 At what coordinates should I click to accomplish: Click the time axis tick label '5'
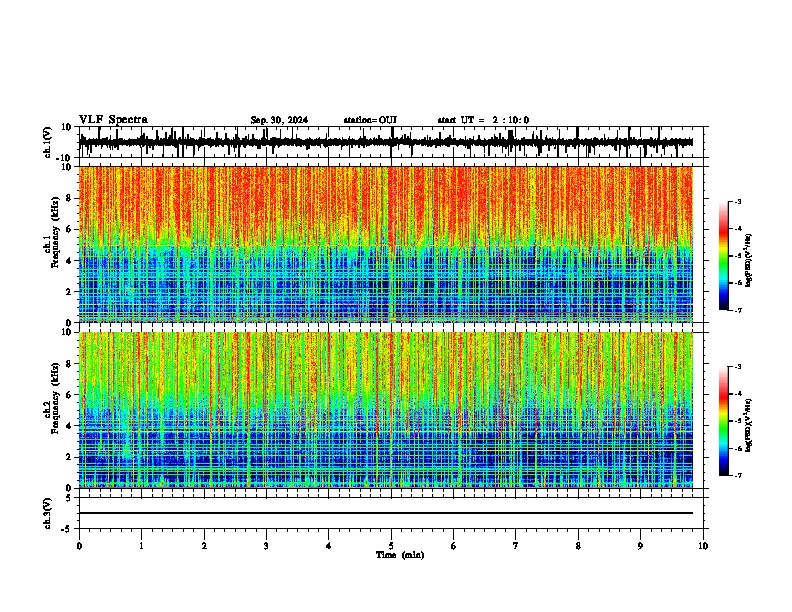(x=391, y=546)
